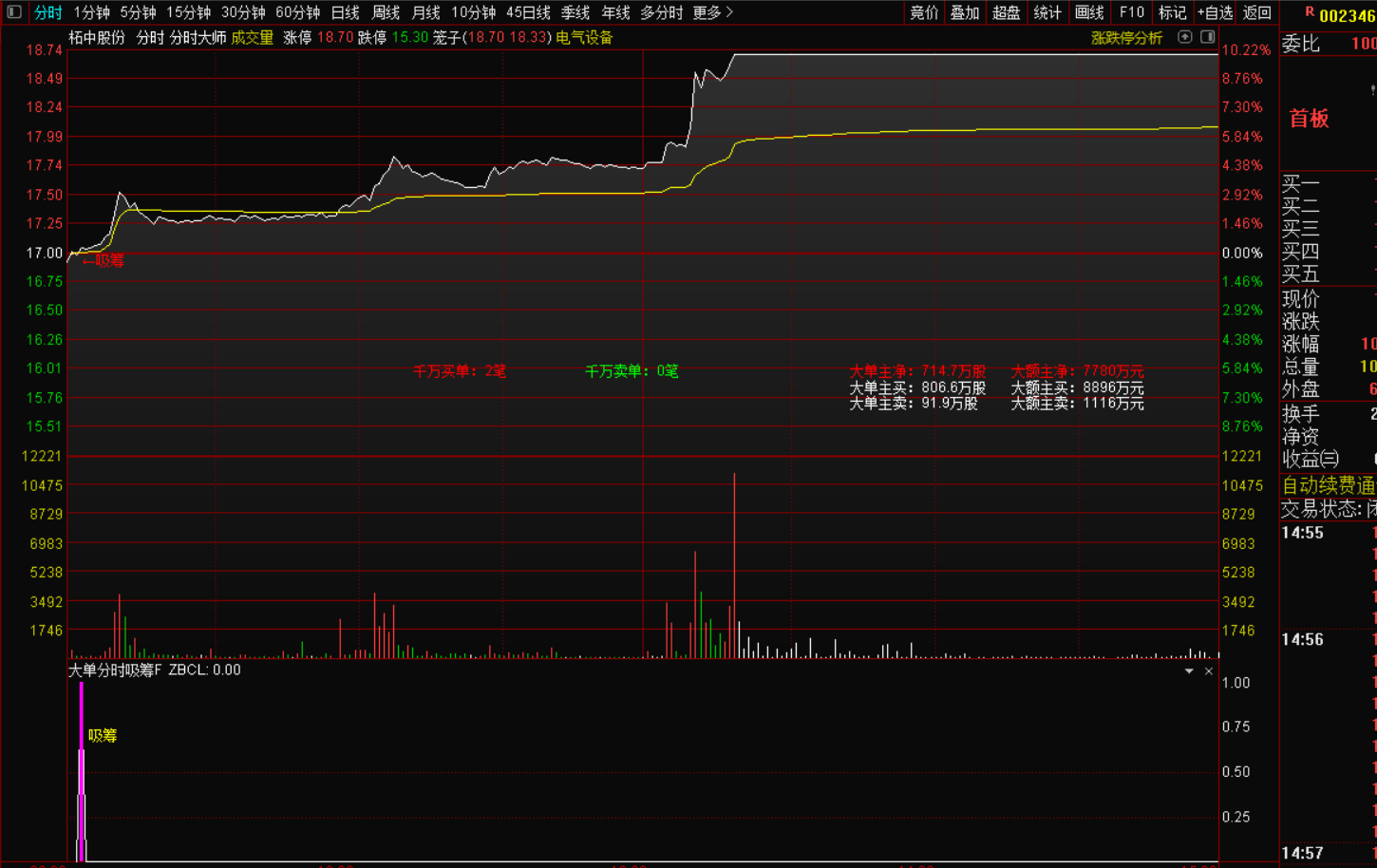Click the 超盘 toolbar button
1377x868 pixels.
coord(1006,12)
